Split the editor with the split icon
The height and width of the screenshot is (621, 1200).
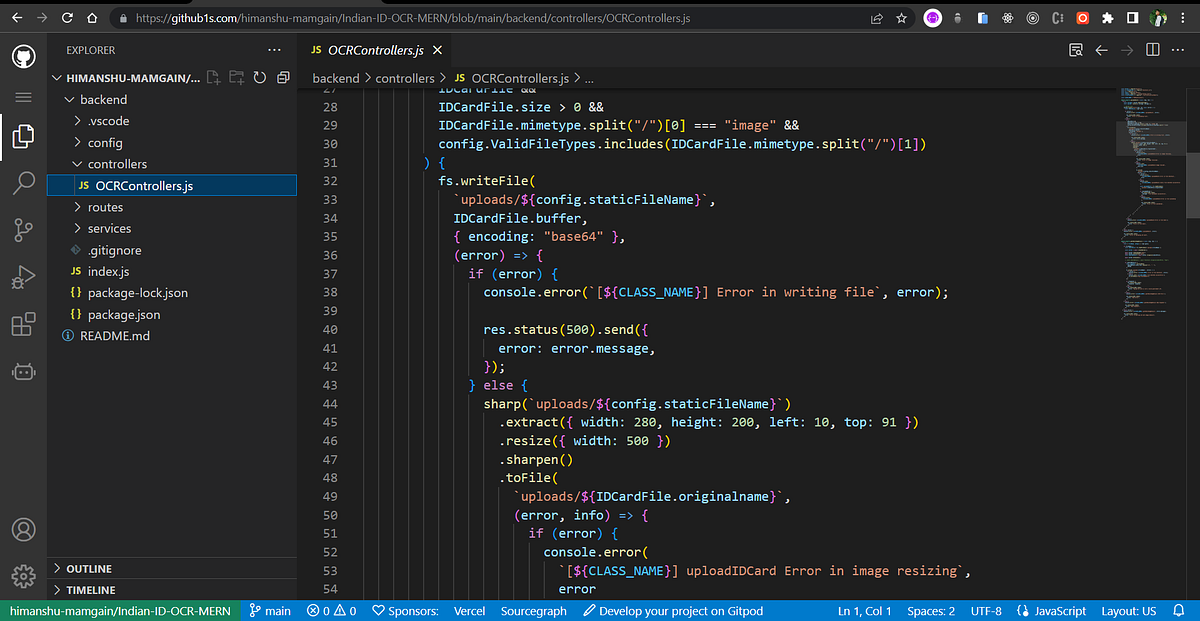point(1152,49)
